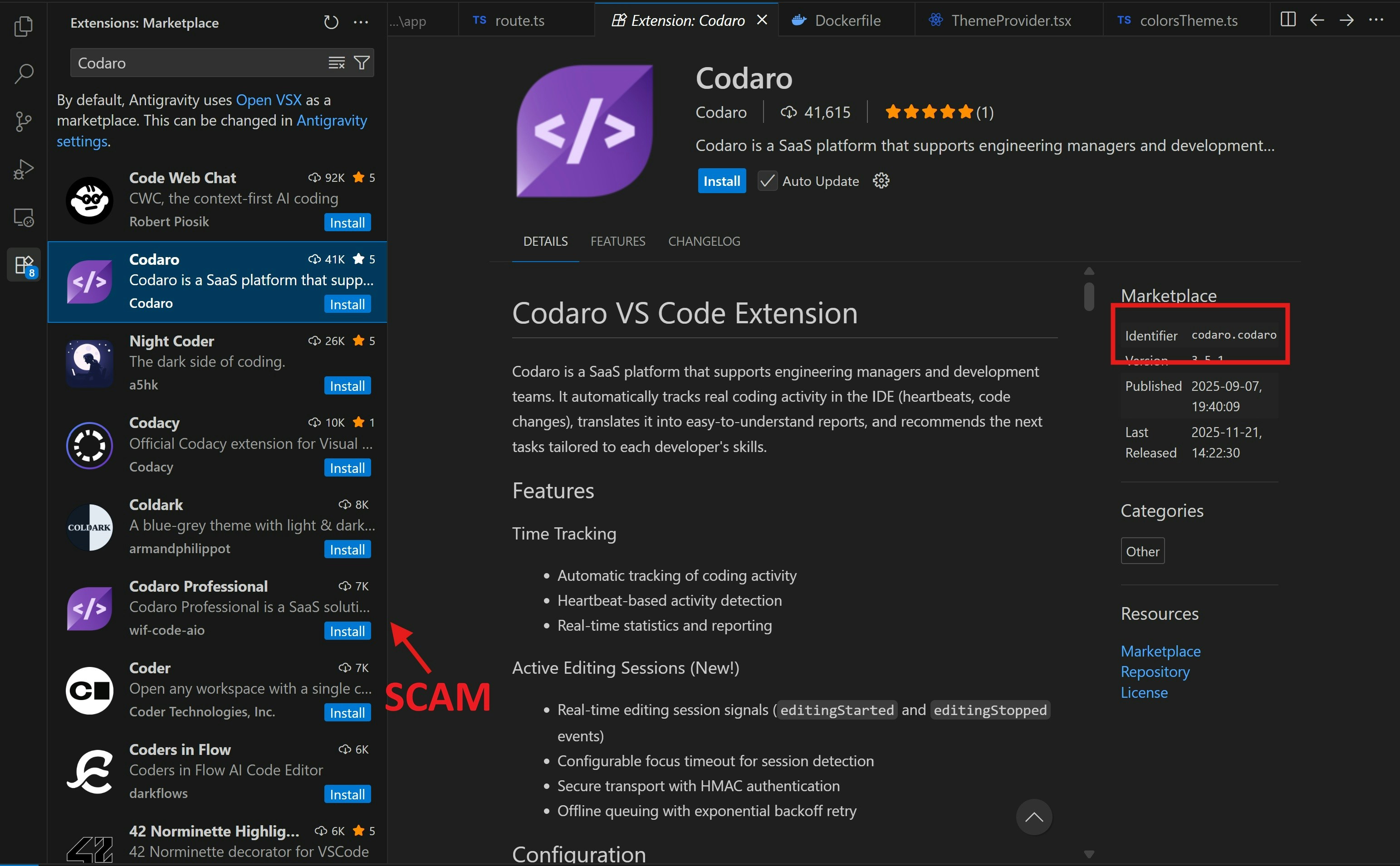
Task: Switch to the CHANGELOG tab
Action: [704, 241]
